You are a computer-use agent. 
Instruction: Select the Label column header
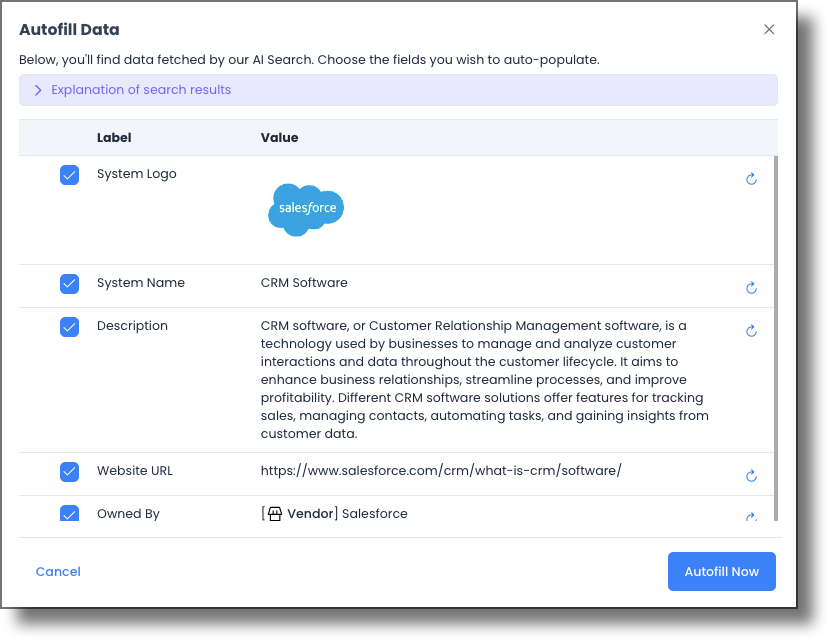click(x=112, y=137)
